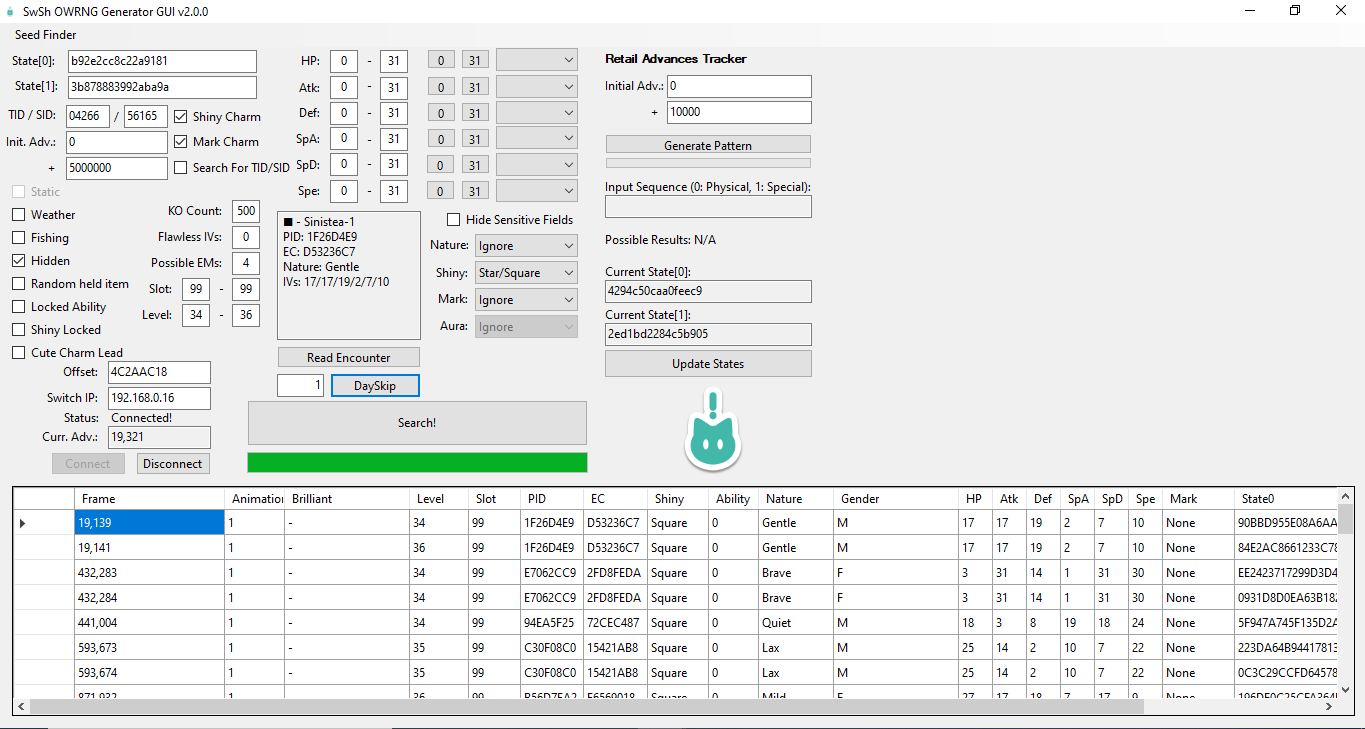Focus the KO Count field
The height and width of the screenshot is (729, 1365).
(x=245, y=211)
